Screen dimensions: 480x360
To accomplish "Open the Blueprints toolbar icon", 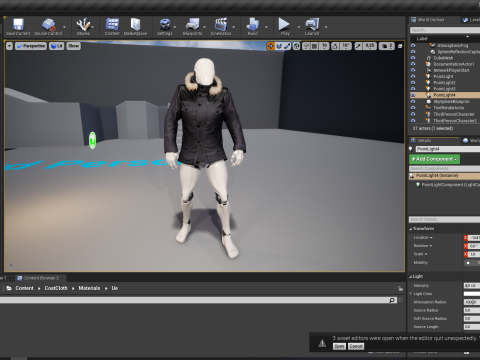I will (192, 25).
